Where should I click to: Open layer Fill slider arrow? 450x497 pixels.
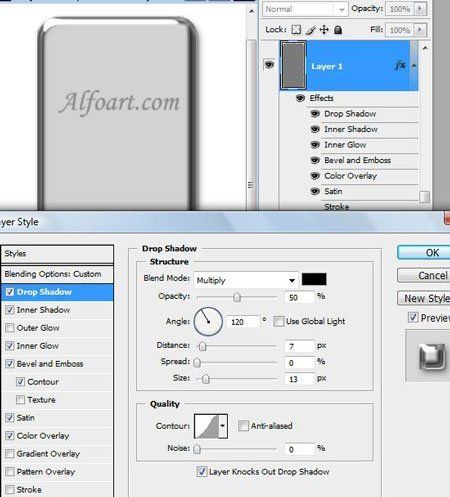click(420, 30)
